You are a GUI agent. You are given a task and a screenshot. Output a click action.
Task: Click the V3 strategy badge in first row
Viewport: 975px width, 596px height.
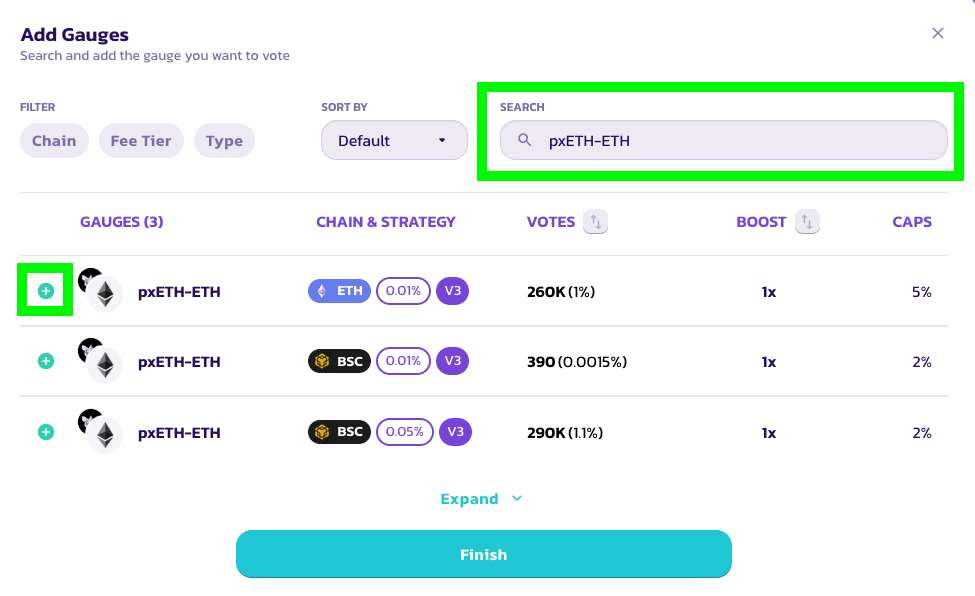(x=453, y=291)
